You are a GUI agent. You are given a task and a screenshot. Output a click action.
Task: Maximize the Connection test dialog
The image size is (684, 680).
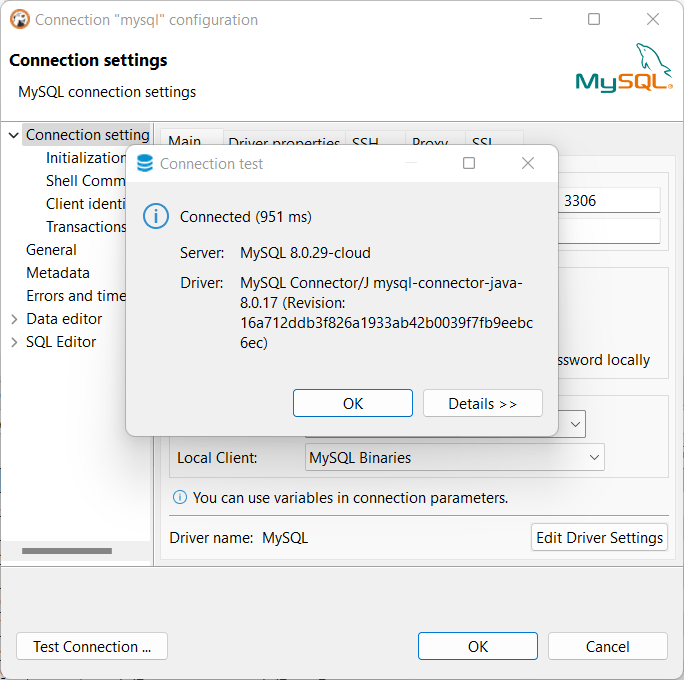click(x=468, y=163)
